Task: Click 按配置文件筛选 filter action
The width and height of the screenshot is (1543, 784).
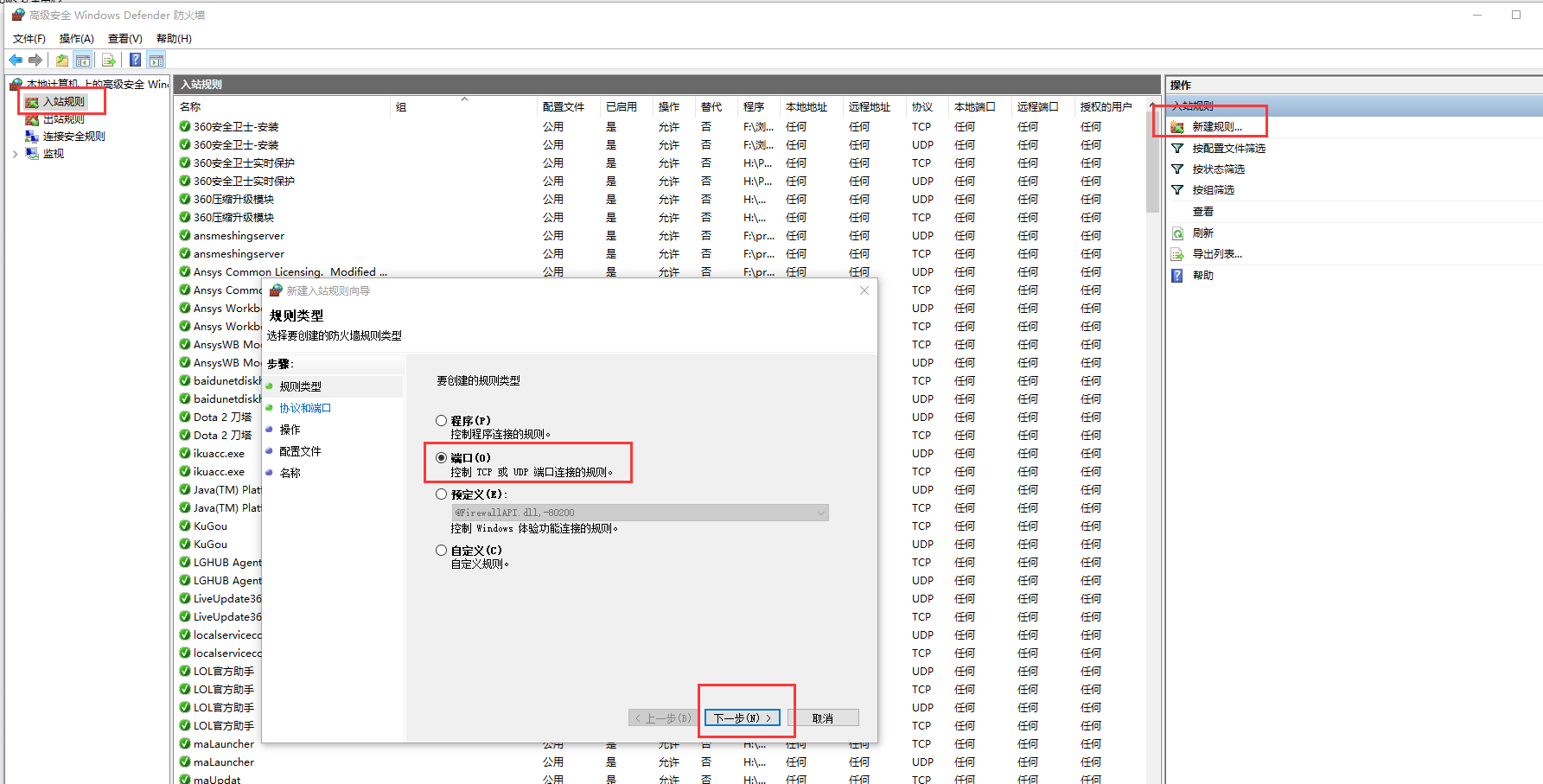Action: tap(1228, 149)
